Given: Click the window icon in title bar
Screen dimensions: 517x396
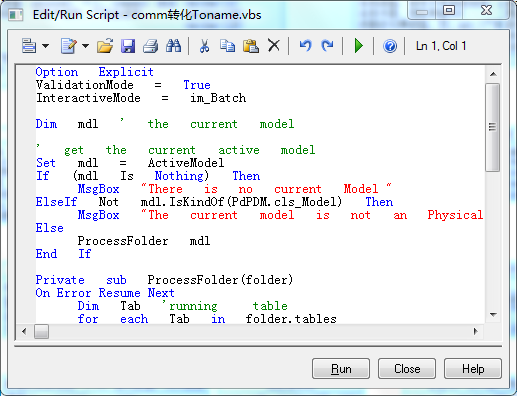Looking at the screenshot, I should 16,15.
